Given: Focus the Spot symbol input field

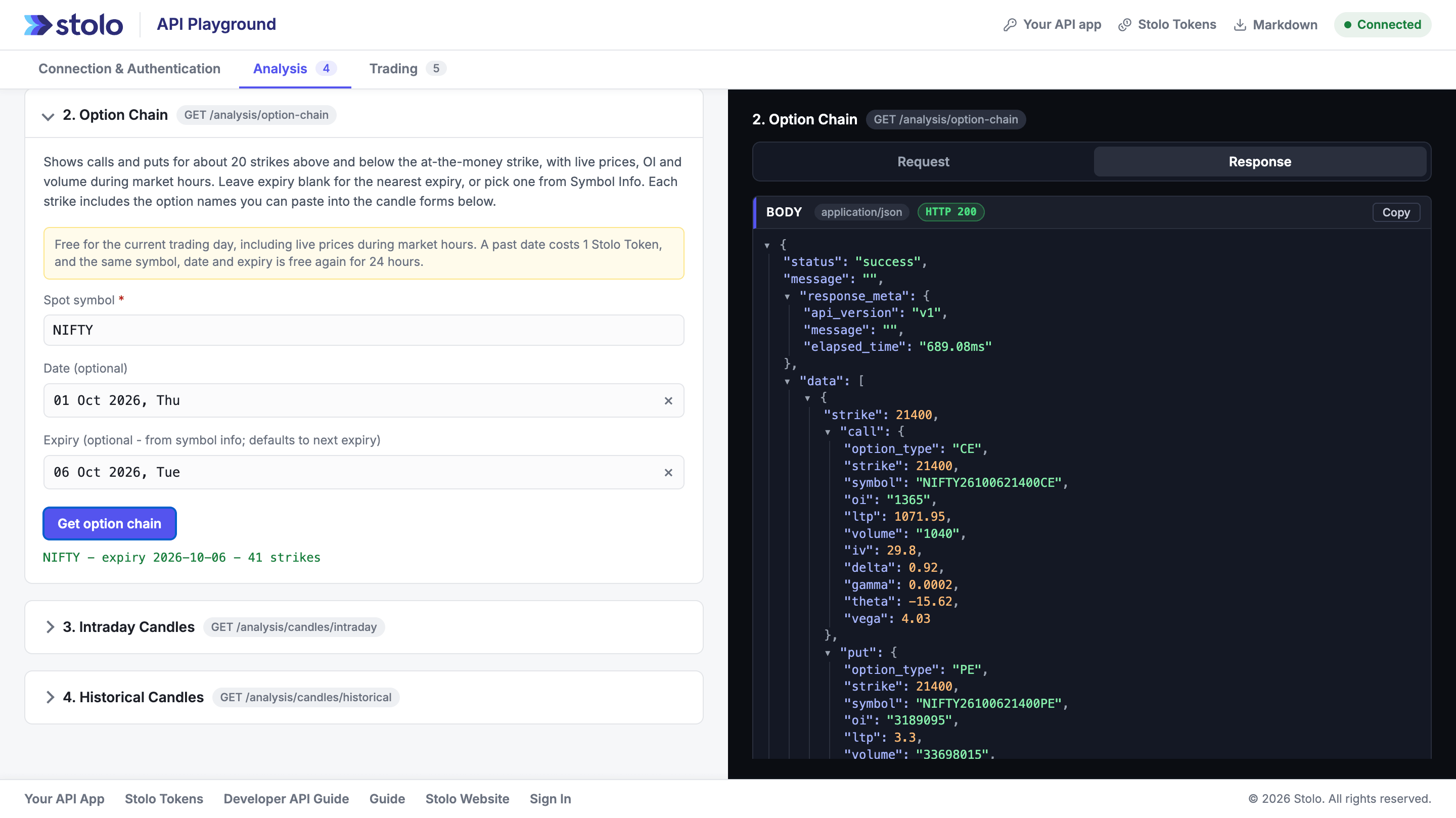Looking at the screenshot, I should [x=364, y=330].
